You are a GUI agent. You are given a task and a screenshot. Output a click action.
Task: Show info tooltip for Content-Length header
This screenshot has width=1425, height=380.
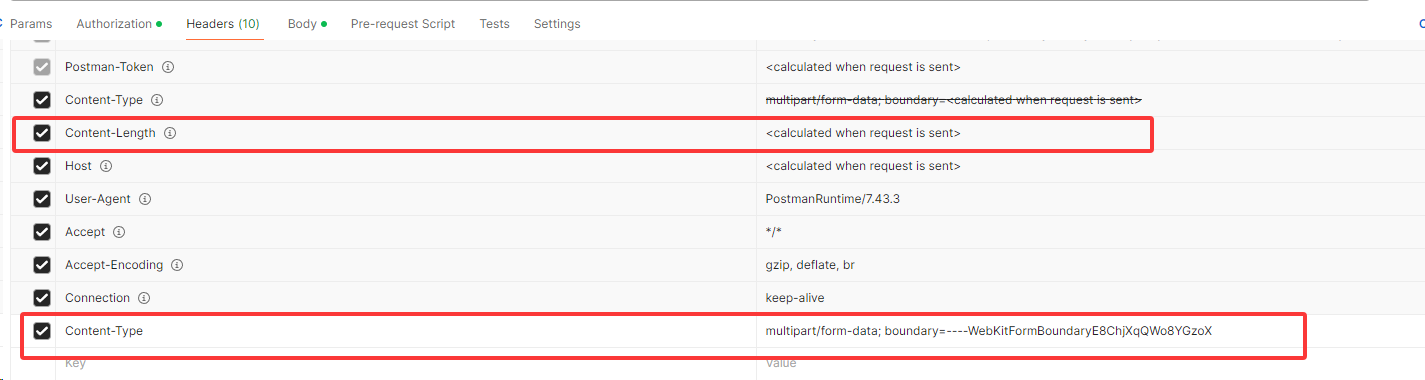click(x=170, y=133)
